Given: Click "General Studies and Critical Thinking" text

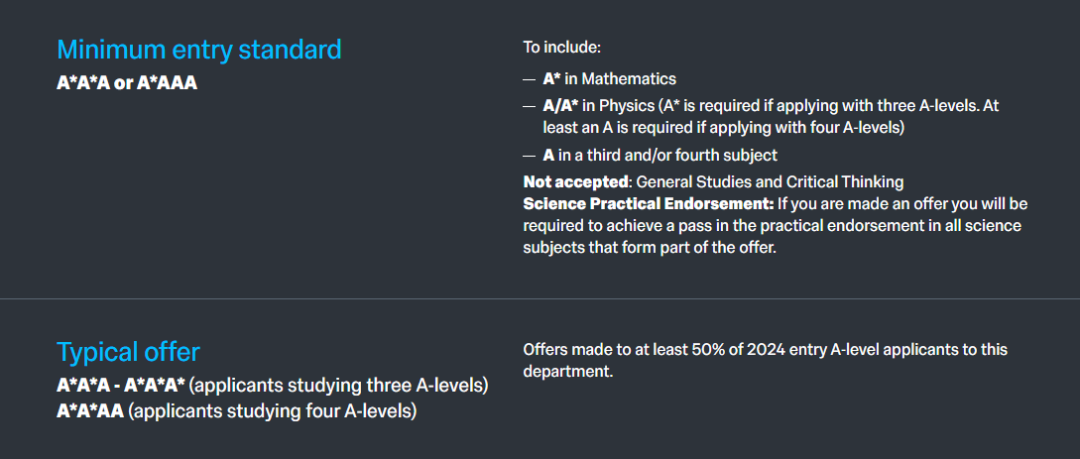Looking at the screenshot, I should tap(770, 182).
